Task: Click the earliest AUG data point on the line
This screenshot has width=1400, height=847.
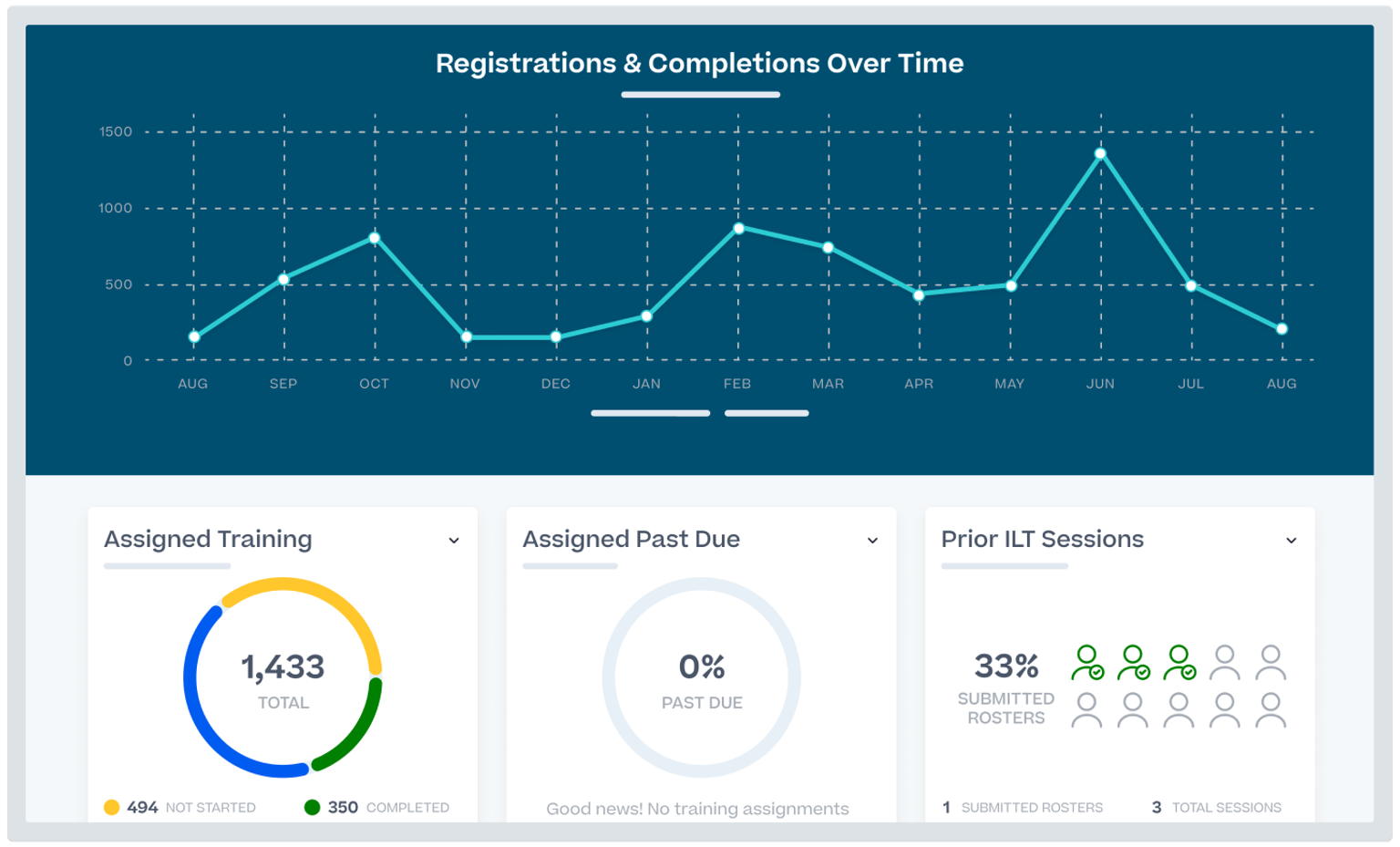Action: 194,337
